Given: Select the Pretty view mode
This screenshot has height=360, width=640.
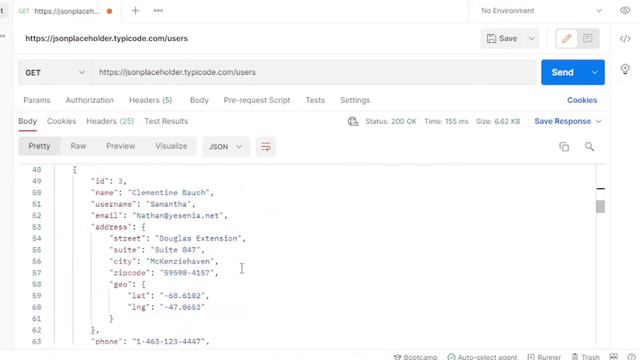Looking at the screenshot, I should (39, 146).
